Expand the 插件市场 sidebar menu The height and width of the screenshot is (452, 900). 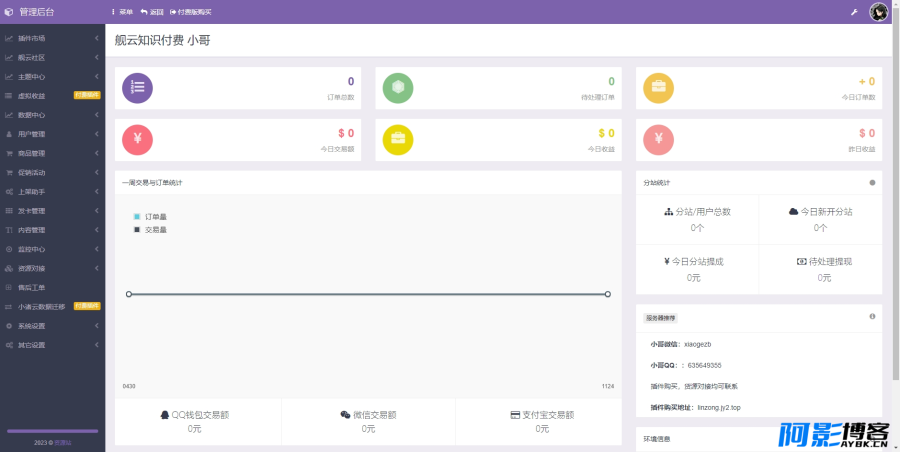[53, 38]
